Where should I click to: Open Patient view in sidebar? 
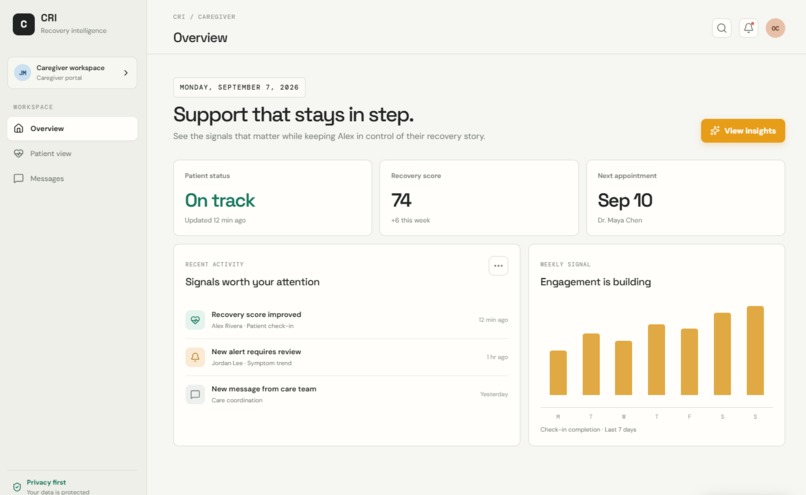click(72, 153)
